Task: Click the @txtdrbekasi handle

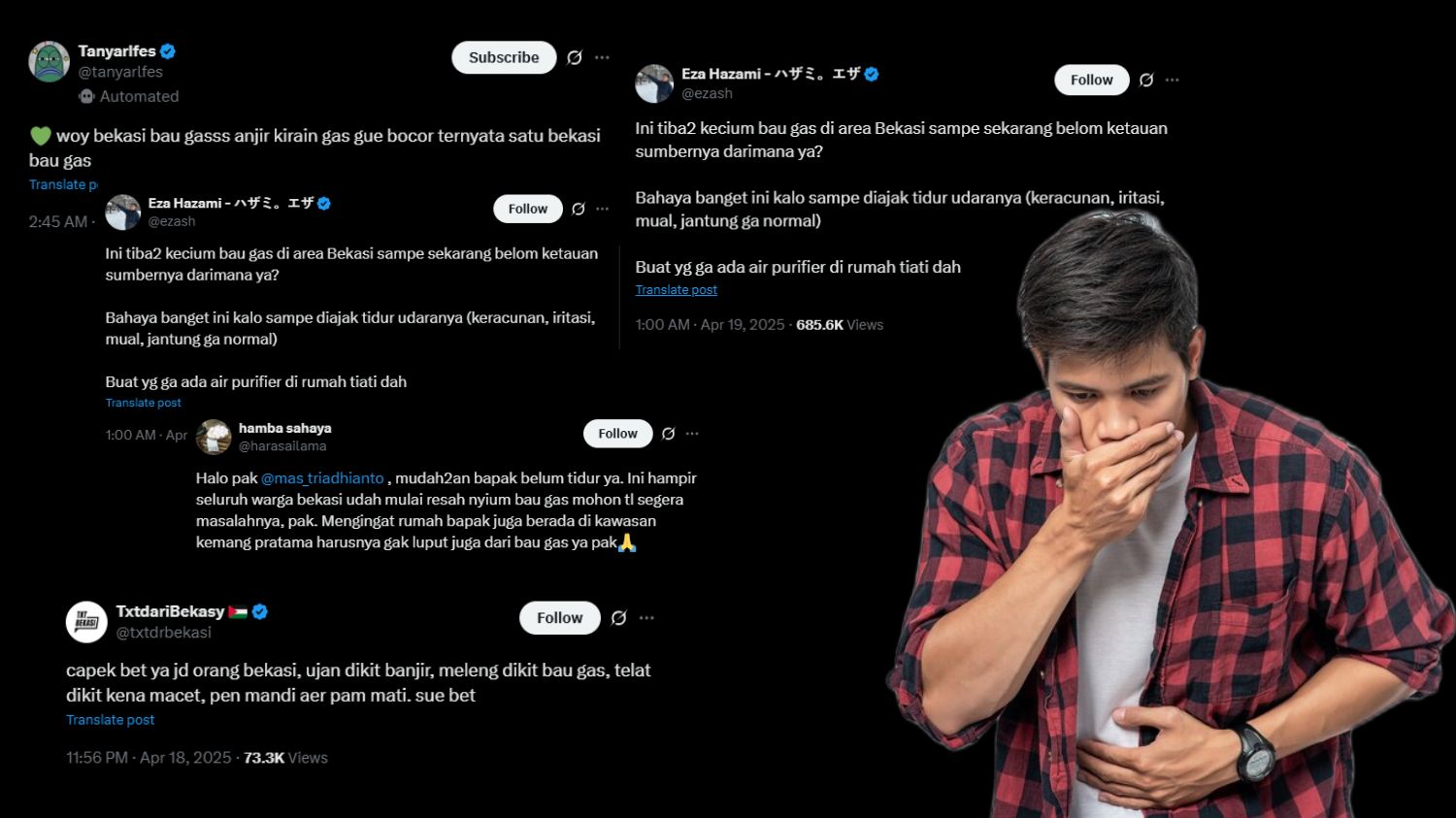Action: click(x=164, y=633)
